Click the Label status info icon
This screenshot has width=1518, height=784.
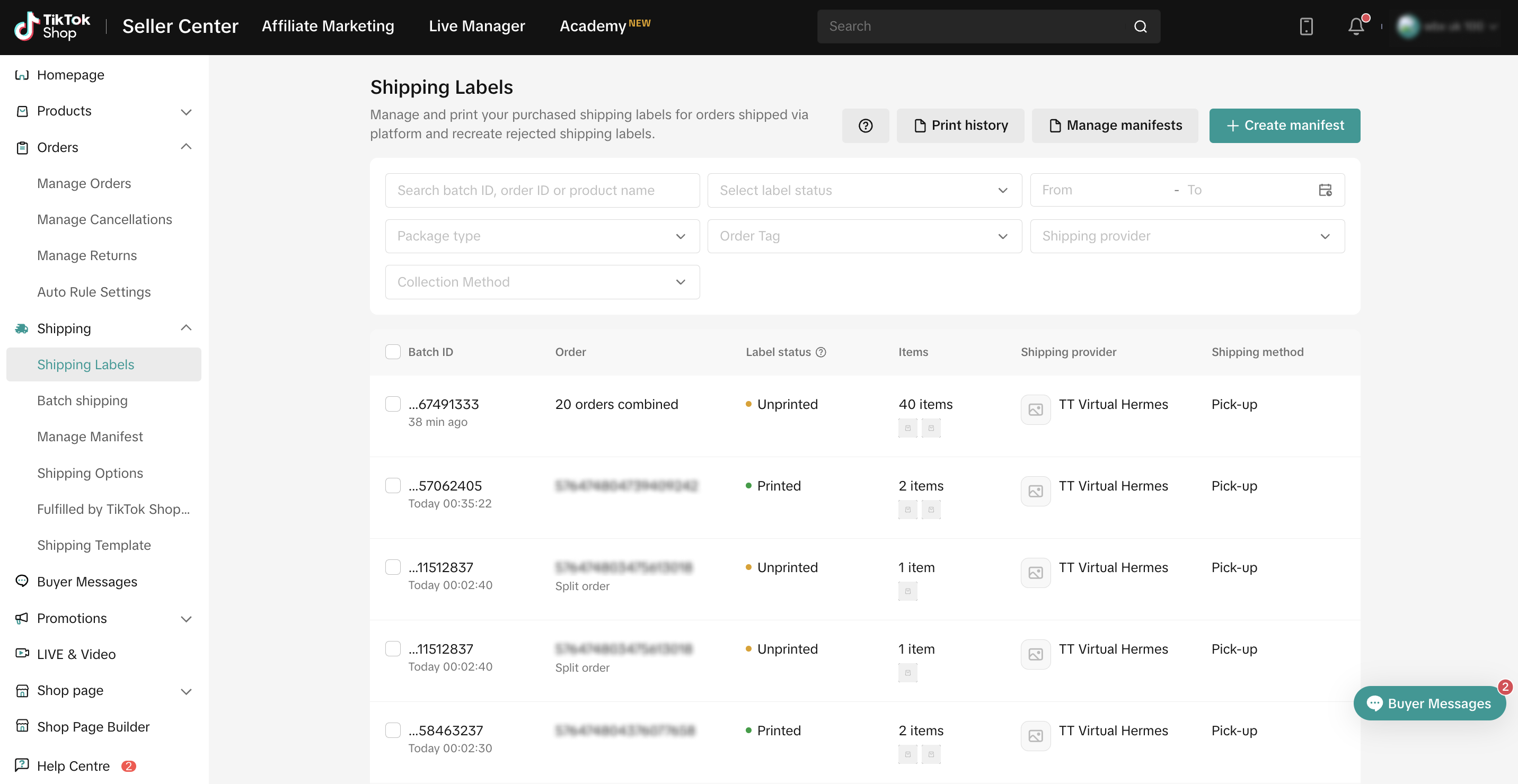tap(821, 352)
